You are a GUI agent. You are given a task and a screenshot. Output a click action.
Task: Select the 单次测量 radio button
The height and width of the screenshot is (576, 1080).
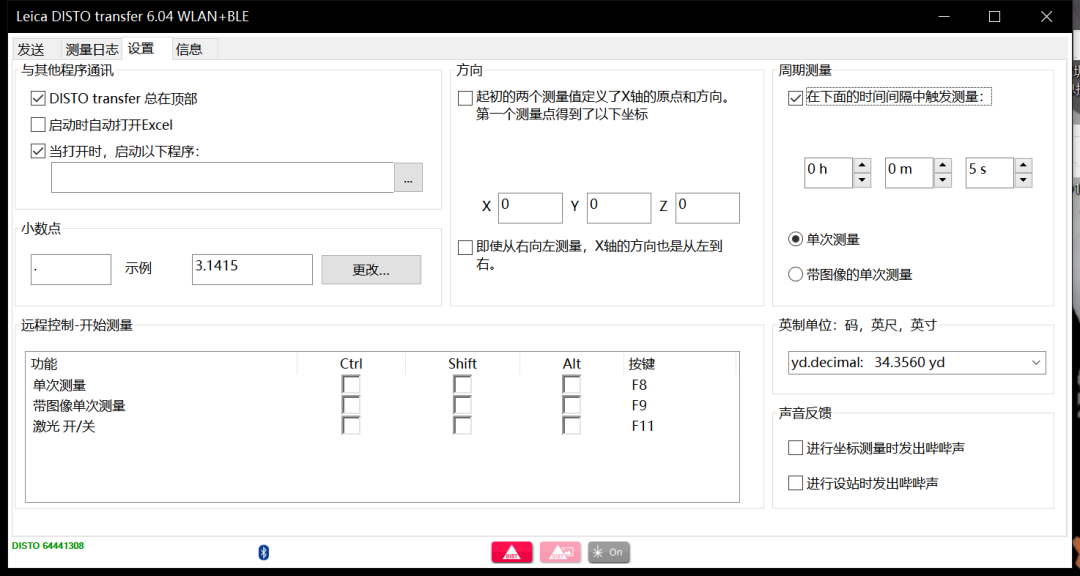794,239
